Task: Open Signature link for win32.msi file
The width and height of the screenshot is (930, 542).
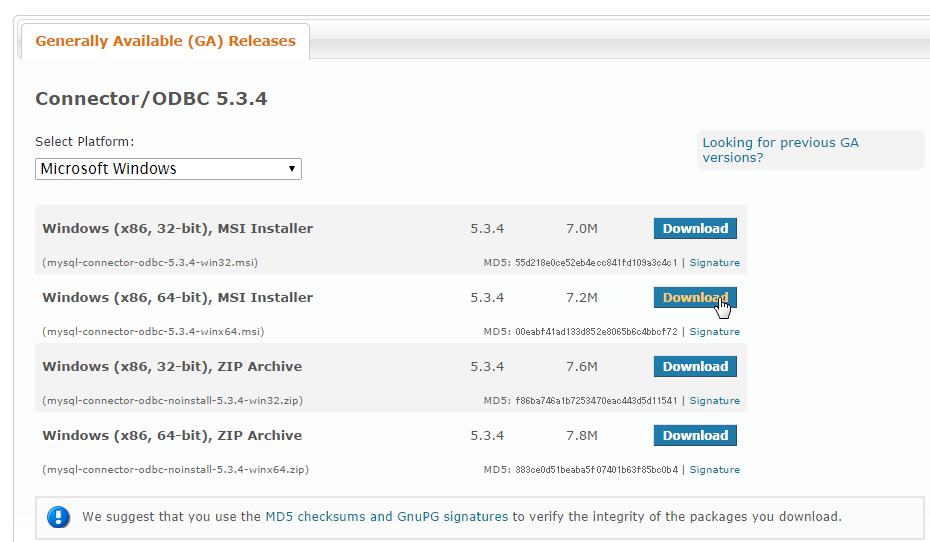Action: tap(714, 263)
